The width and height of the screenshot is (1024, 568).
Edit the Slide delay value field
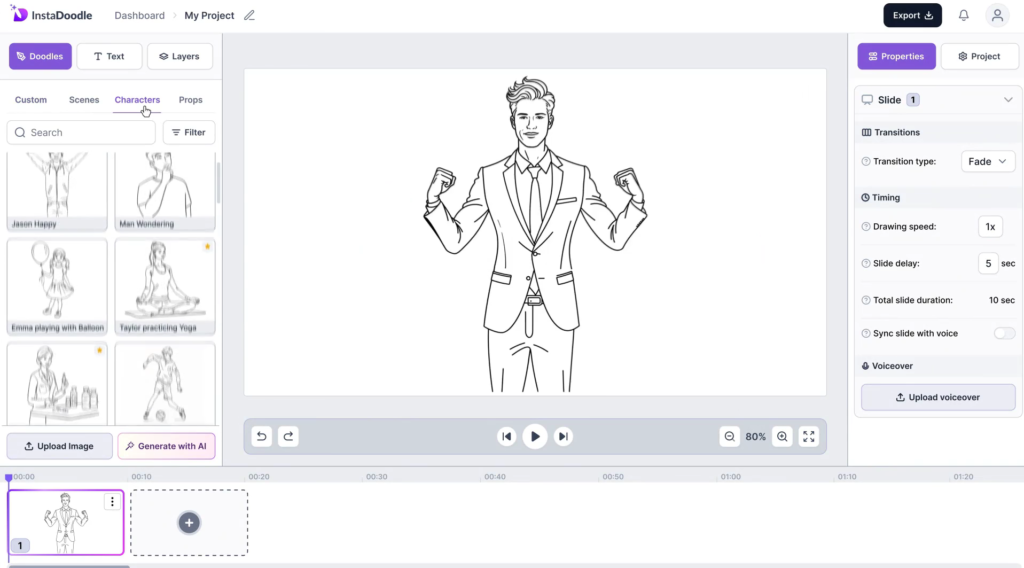click(x=988, y=263)
